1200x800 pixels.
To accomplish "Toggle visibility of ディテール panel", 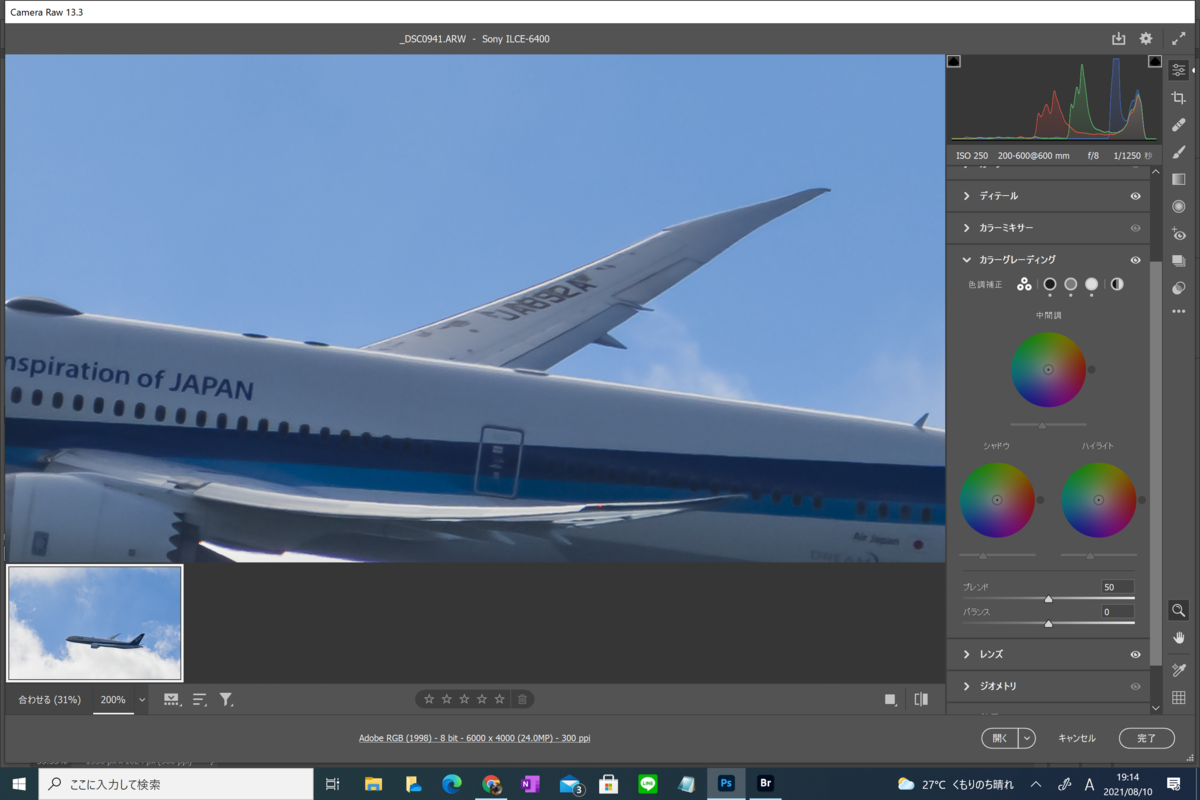I will (1135, 196).
